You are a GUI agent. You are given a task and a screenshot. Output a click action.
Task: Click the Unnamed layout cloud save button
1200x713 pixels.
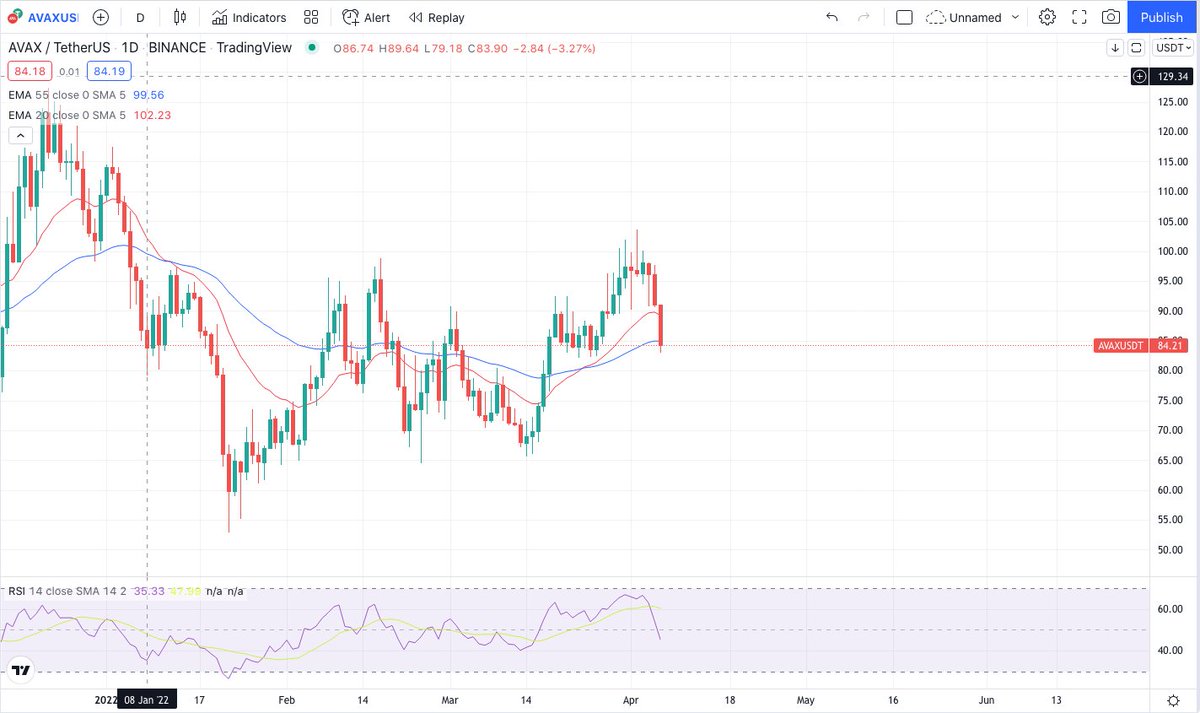[965, 17]
